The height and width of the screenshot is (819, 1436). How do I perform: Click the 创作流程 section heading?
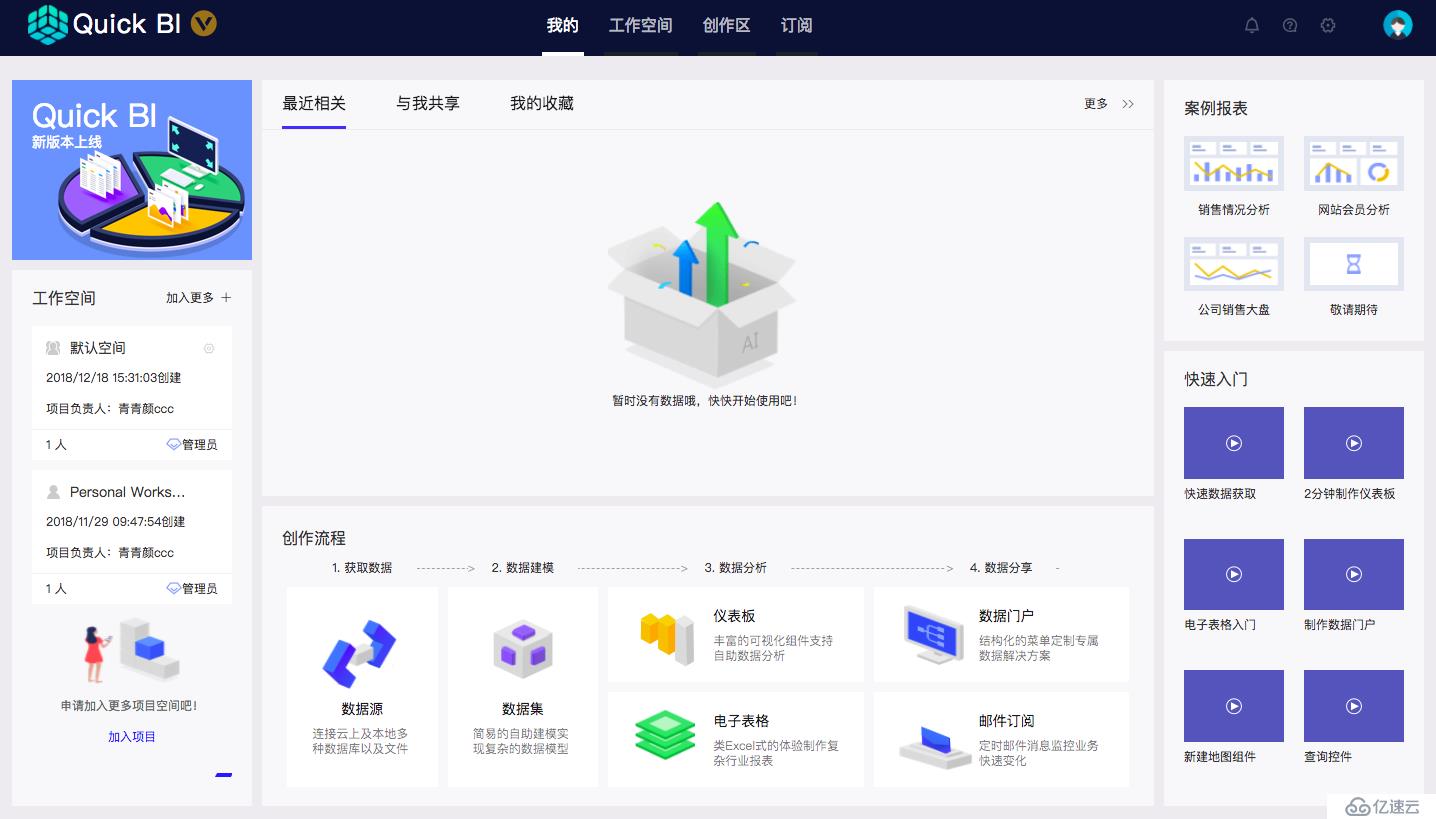tap(314, 538)
